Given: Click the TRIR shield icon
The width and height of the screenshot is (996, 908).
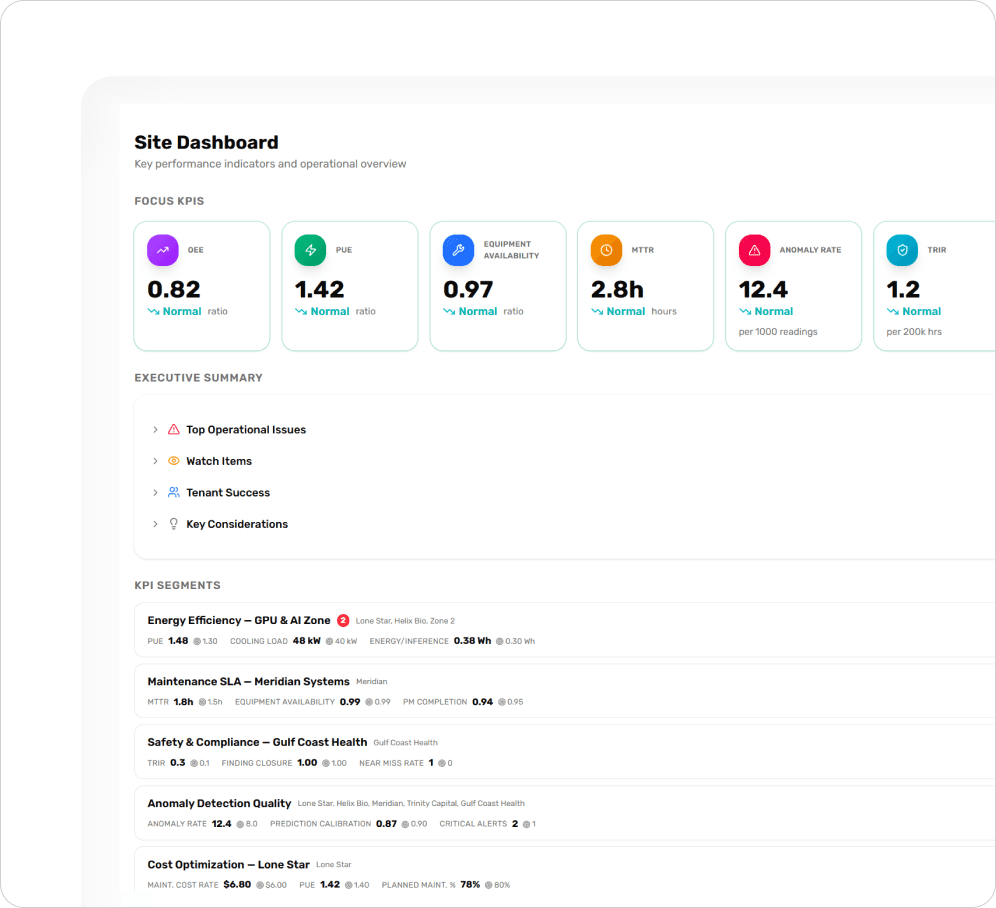Looking at the screenshot, I should tap(902, 249).
